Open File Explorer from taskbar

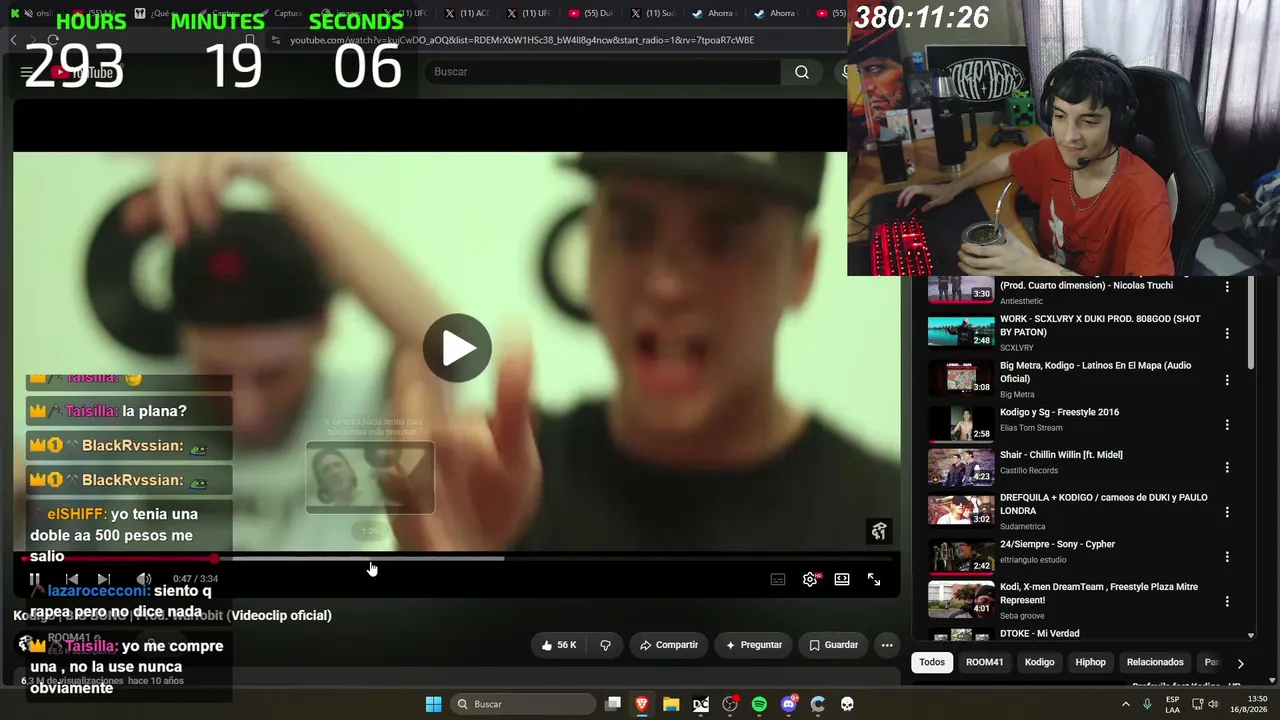671,704
